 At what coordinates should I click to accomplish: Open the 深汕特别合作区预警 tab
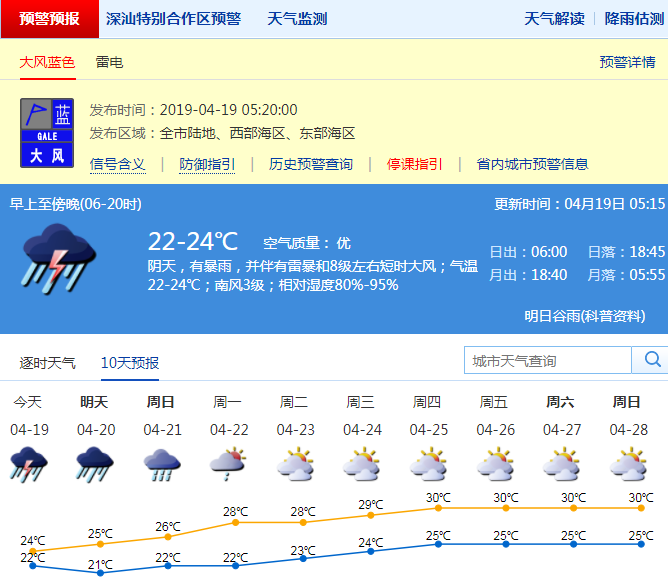(x=173, y=19)
